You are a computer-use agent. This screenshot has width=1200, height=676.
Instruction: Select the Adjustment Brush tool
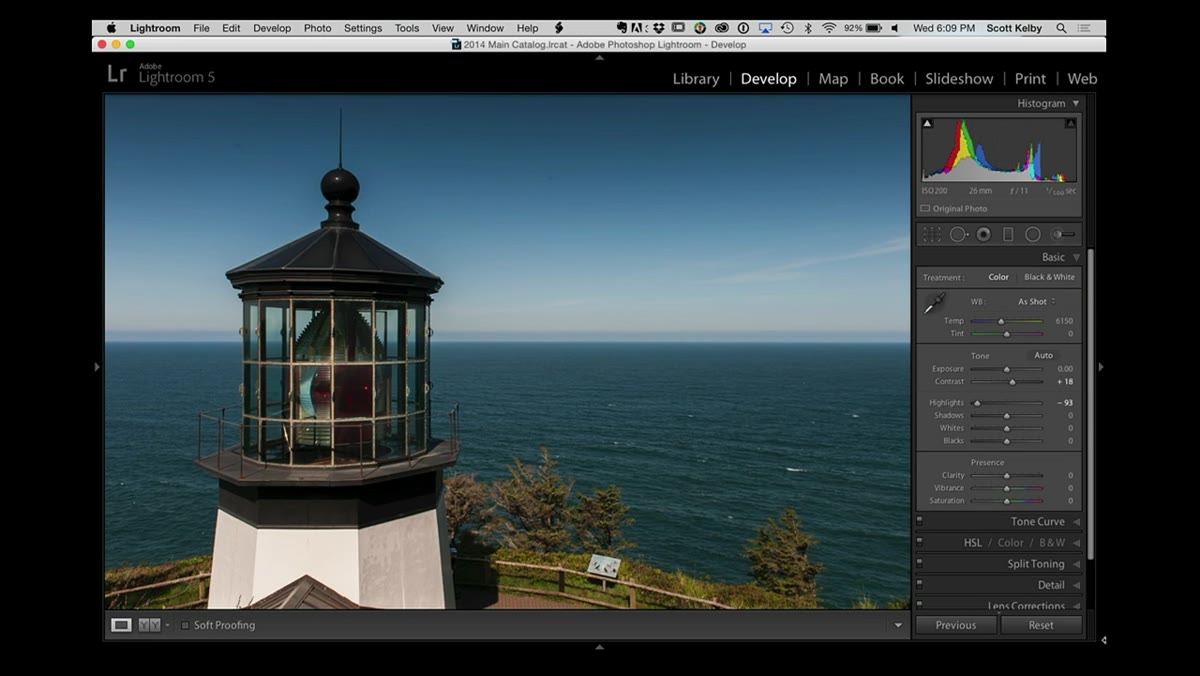1064,234
